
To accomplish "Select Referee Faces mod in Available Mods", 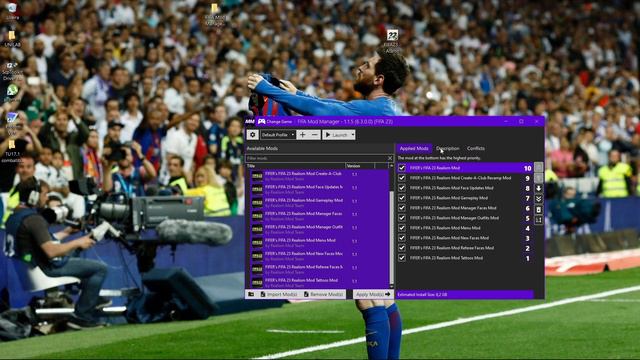I will point(319,269).
